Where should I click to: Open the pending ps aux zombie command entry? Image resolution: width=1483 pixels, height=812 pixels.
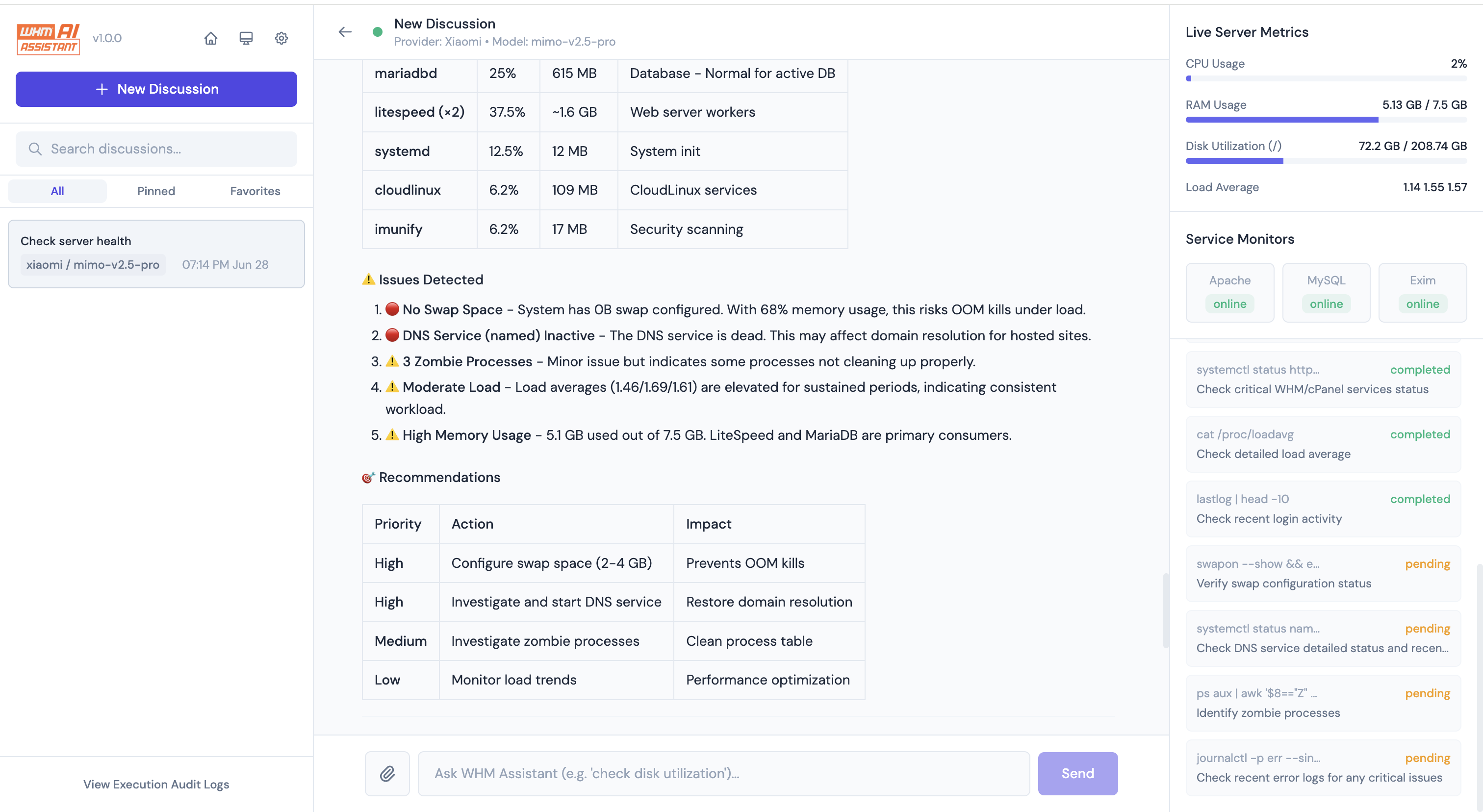pos(1323,703)
